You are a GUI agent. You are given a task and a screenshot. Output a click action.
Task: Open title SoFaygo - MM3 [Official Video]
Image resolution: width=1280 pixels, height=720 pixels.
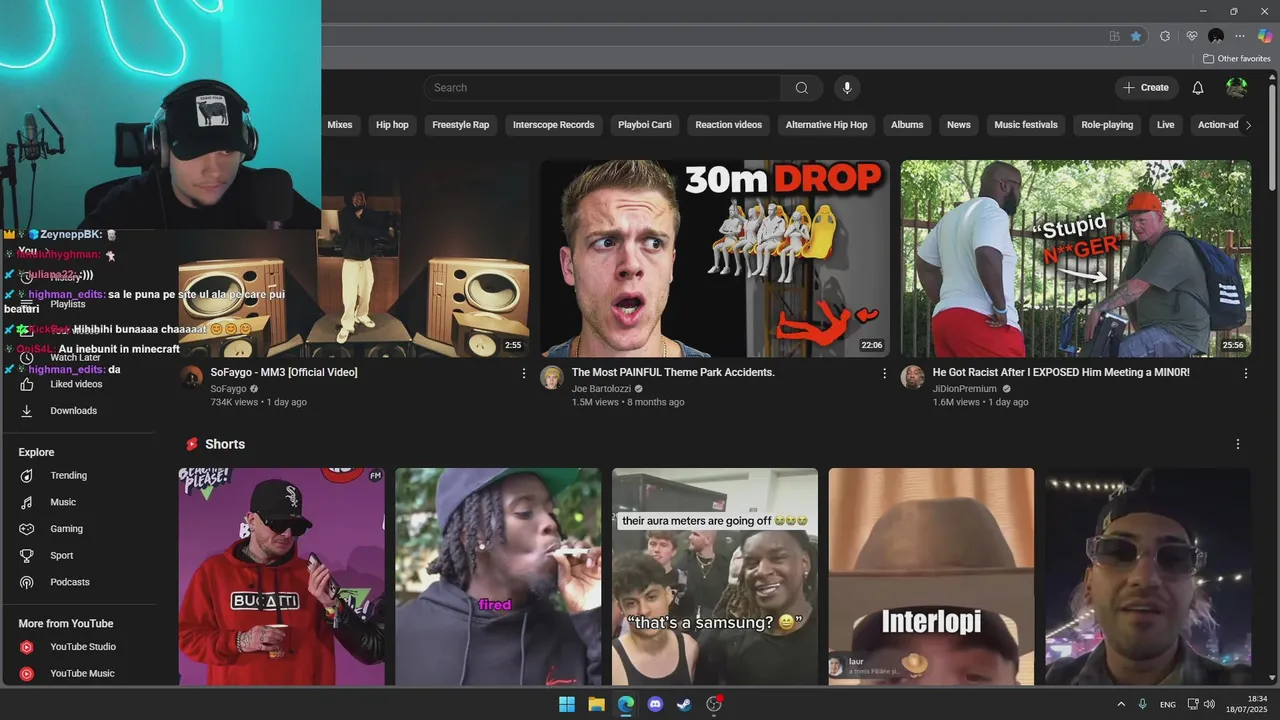284,372
